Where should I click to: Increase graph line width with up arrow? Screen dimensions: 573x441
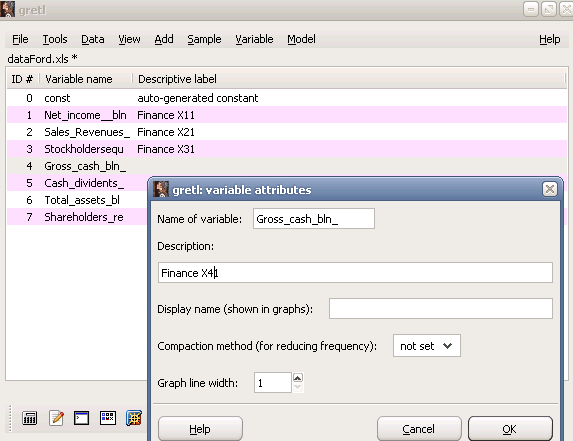(298, 378)
